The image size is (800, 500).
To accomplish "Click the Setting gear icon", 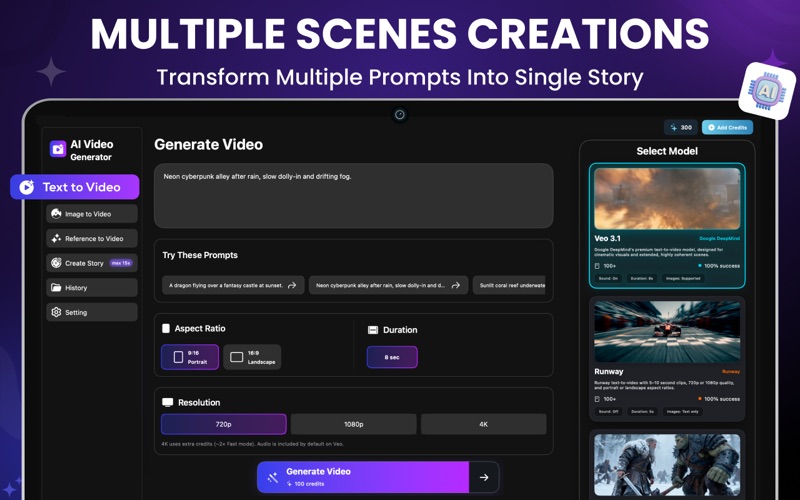I will (x=56, y=312).
